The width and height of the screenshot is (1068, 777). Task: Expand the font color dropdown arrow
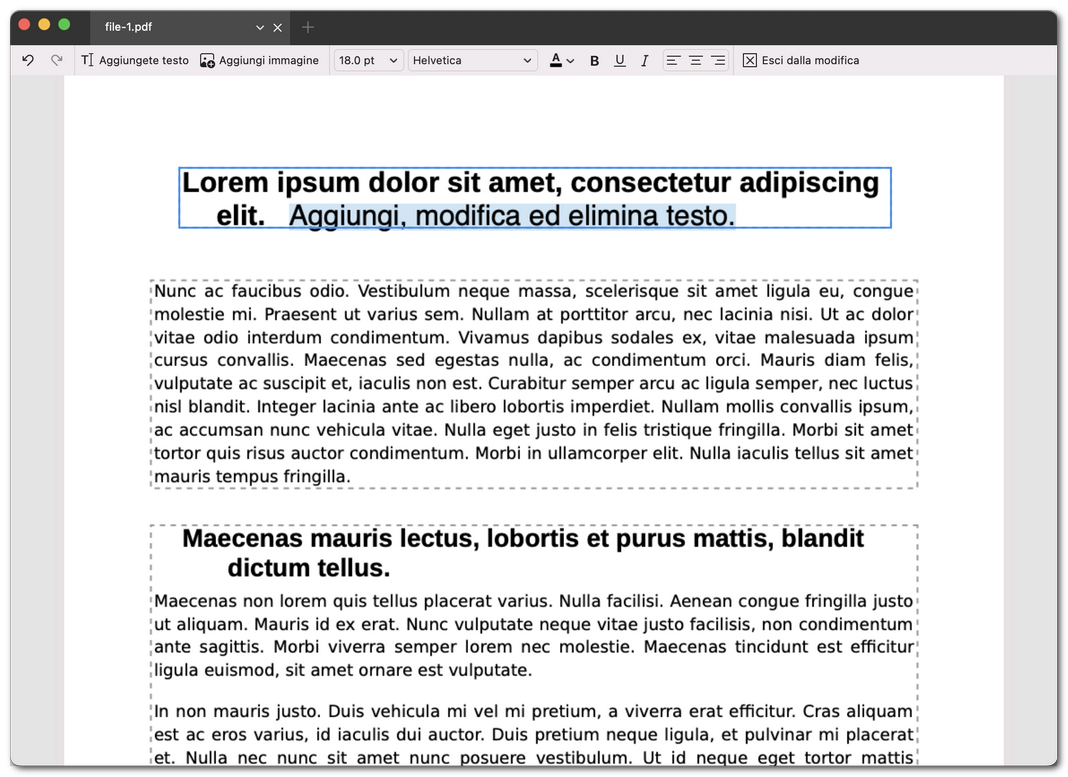570,60
